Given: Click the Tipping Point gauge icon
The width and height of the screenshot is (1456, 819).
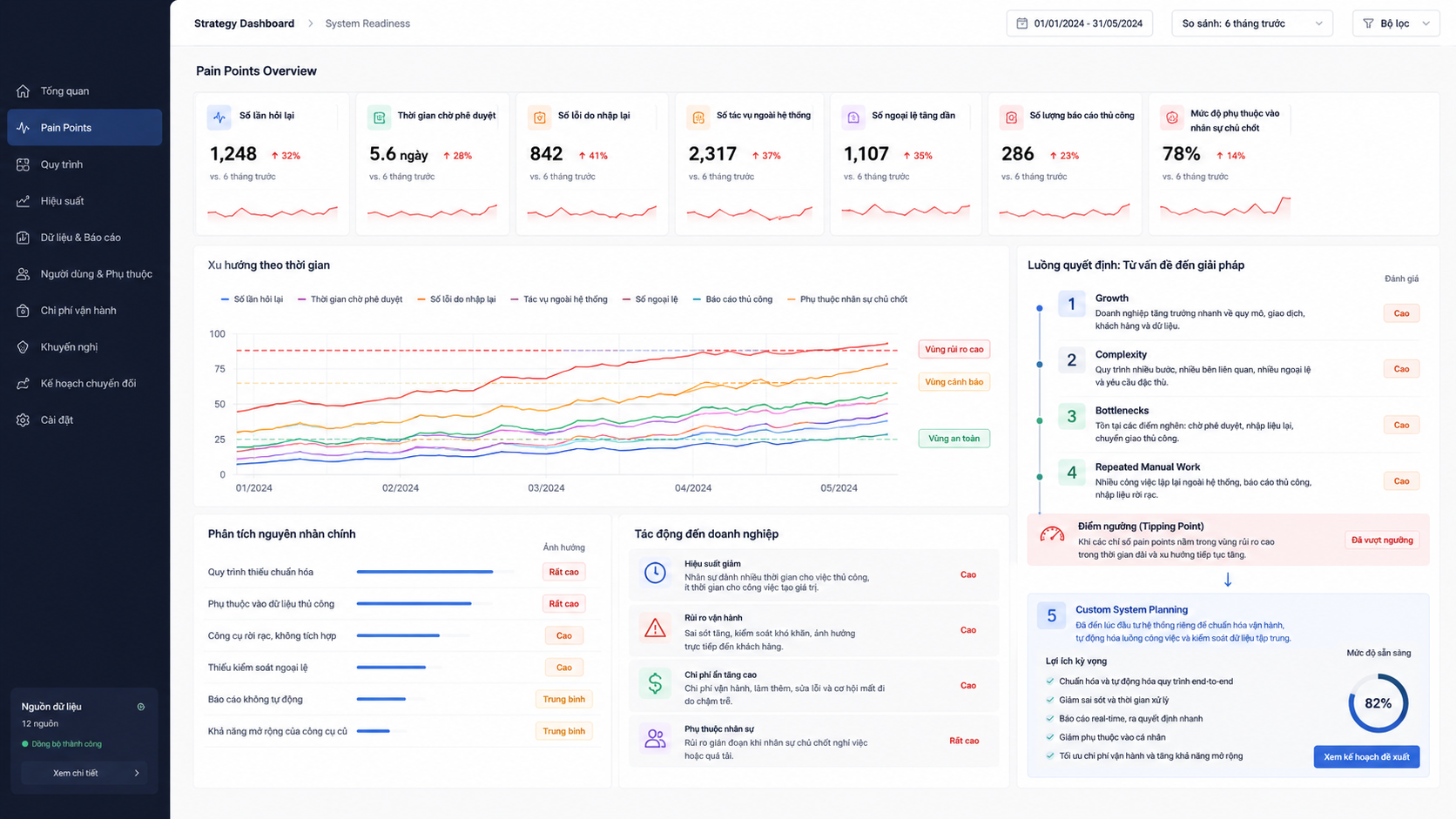Looking at the screenshot, I should 1052,534.
